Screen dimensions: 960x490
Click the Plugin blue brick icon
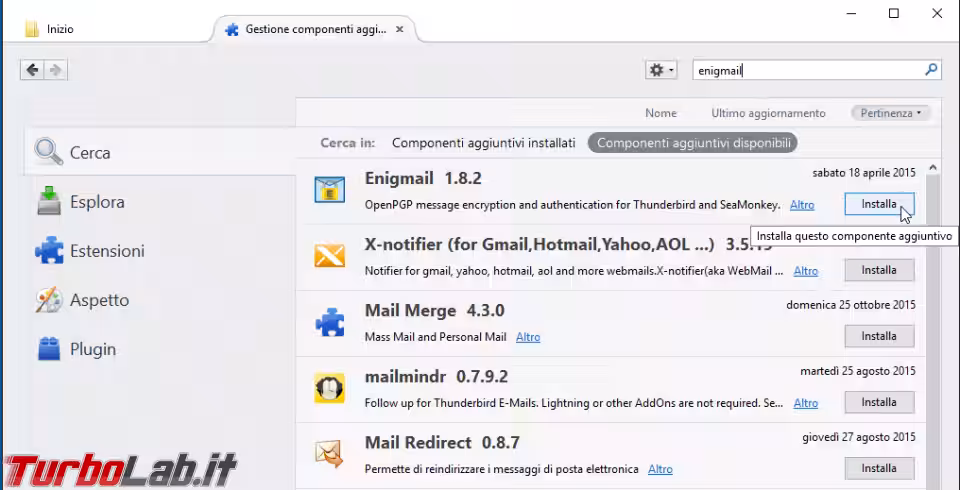[x=49, y=349]
